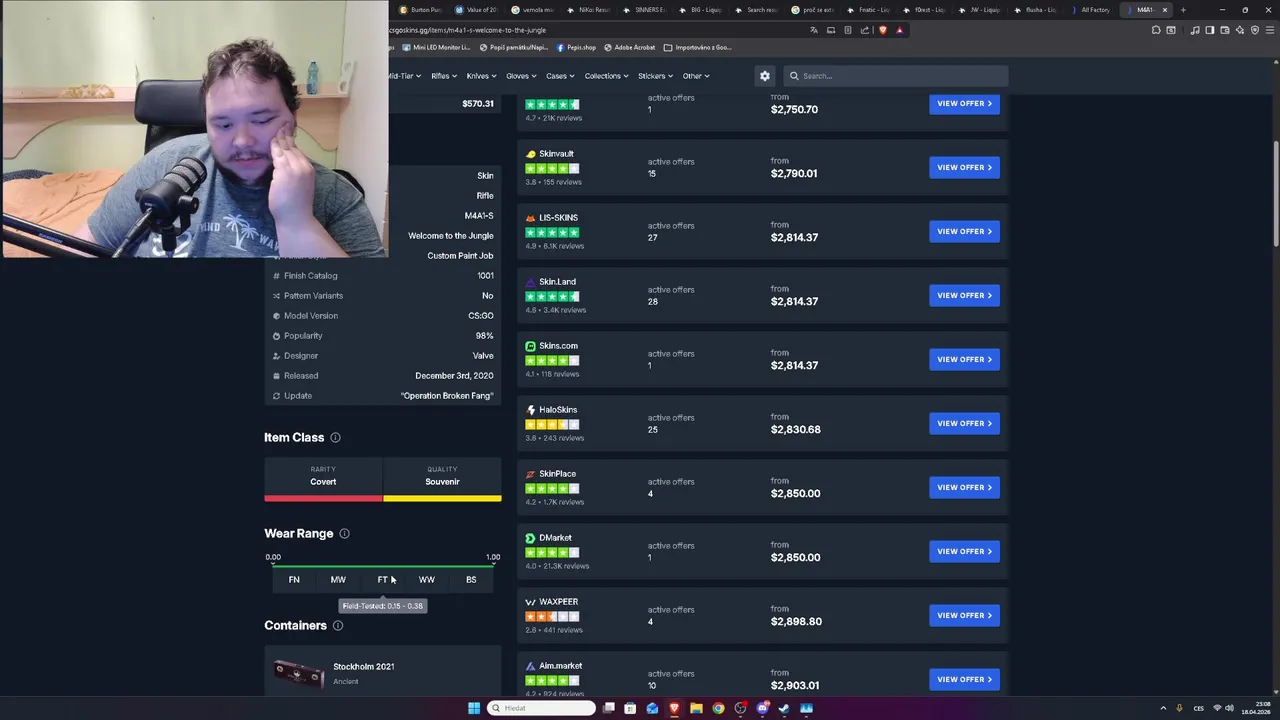Select the BS wear condition
Image resolution: width=1280 pixels, height=720 pixels.
pos(471,580)
